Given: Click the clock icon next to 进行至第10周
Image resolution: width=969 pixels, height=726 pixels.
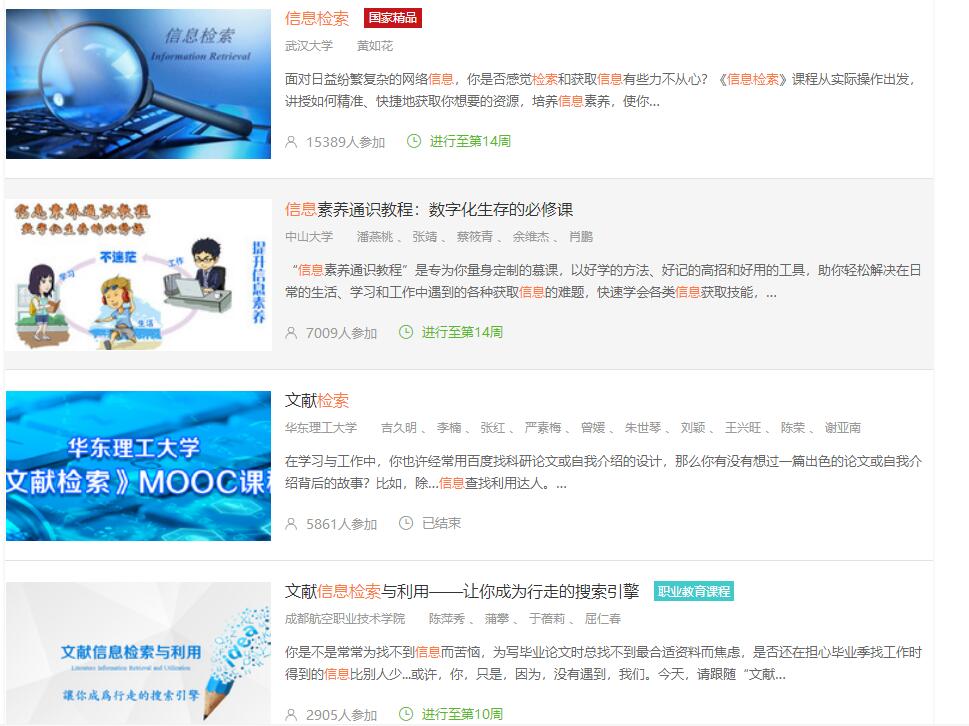Looking at the screenshot, I should tap(406, 715).
